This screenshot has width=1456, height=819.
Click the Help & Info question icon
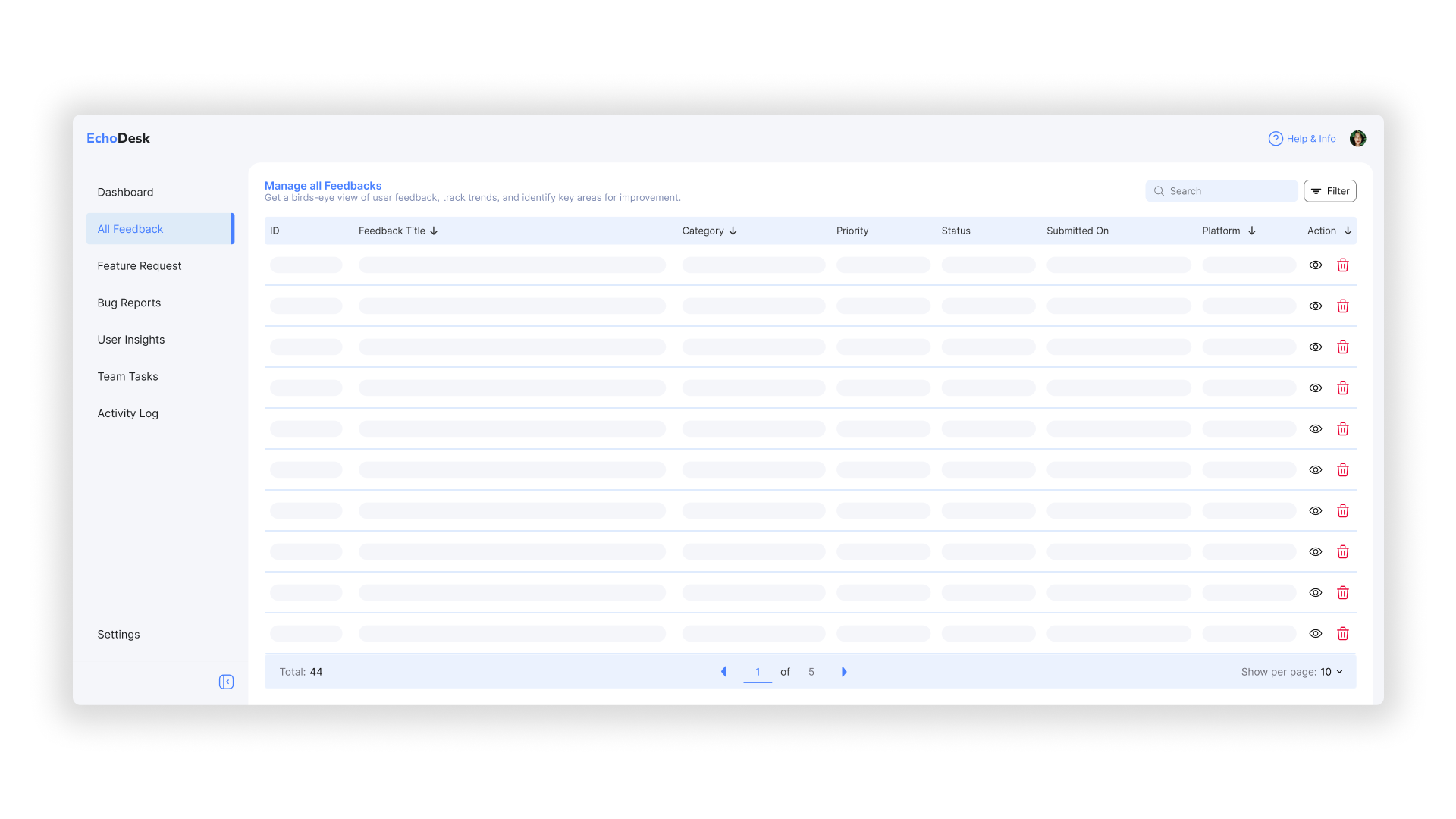point(1276,139)
